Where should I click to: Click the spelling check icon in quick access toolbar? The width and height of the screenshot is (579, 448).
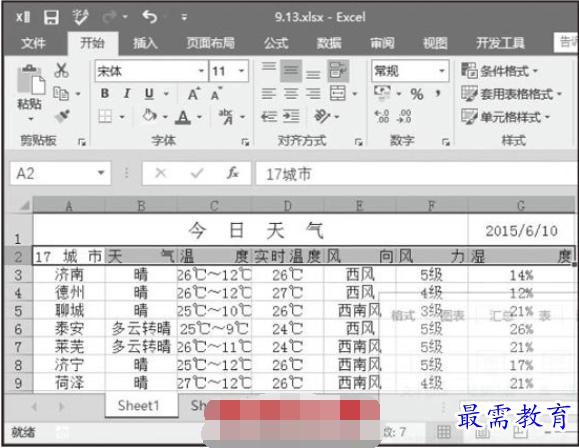click(80, 17)
